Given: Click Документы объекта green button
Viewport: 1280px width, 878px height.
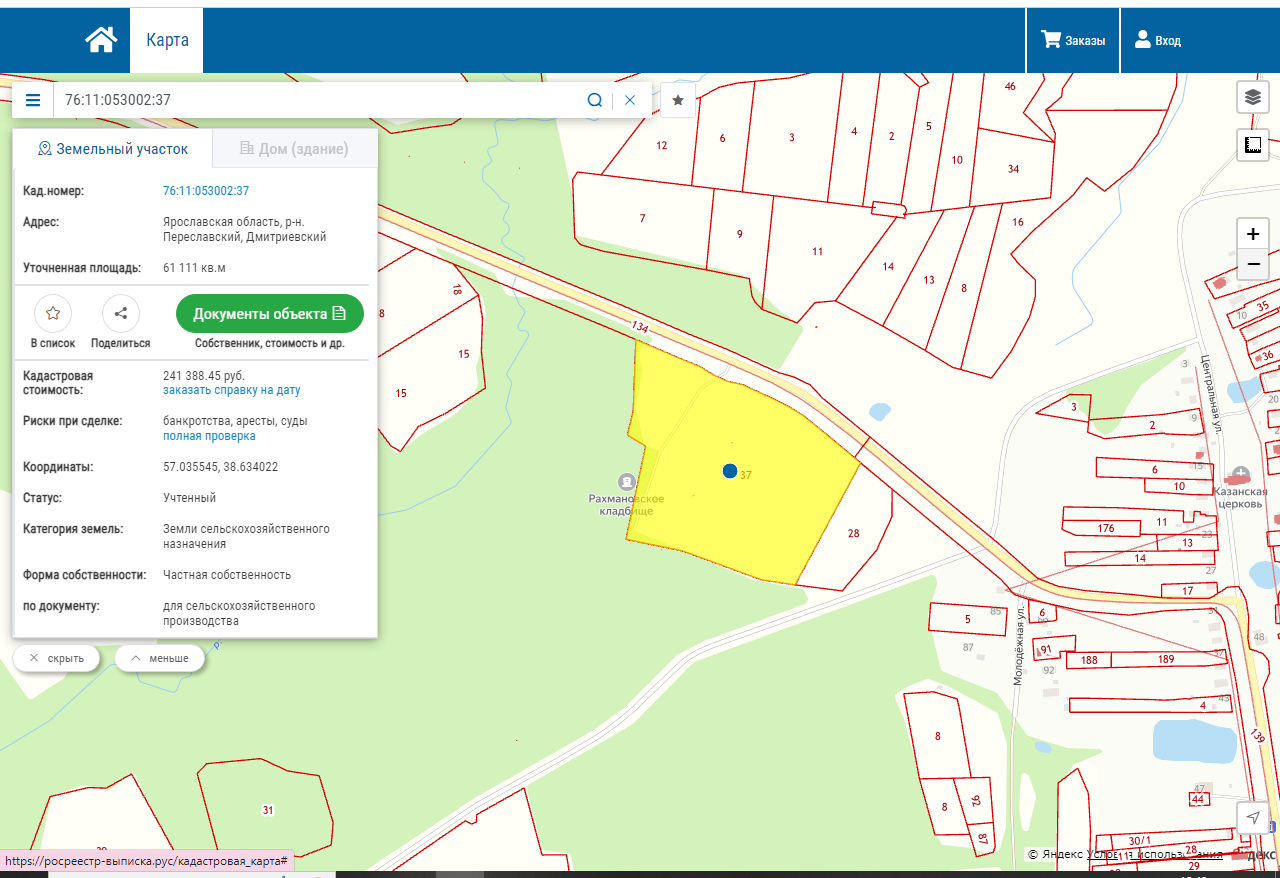Looking at the screenshot, I should (x=270, y=313).
